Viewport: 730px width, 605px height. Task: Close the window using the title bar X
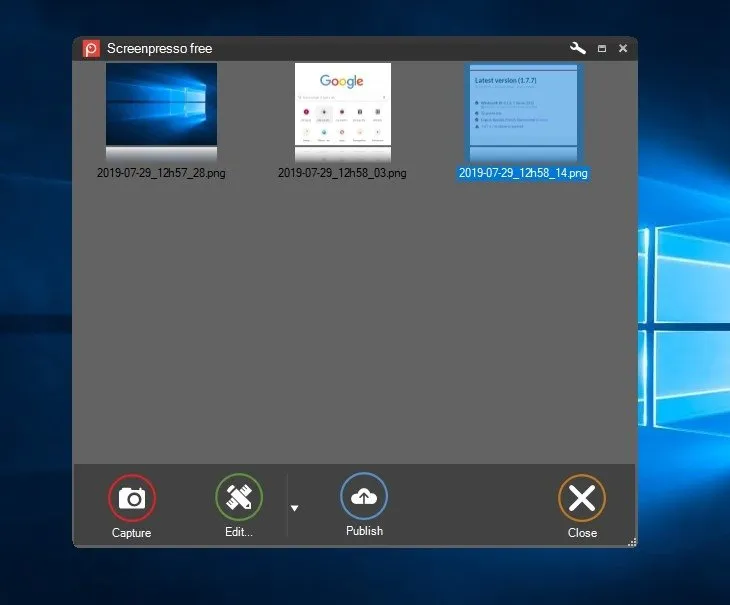tap(623, 48)
